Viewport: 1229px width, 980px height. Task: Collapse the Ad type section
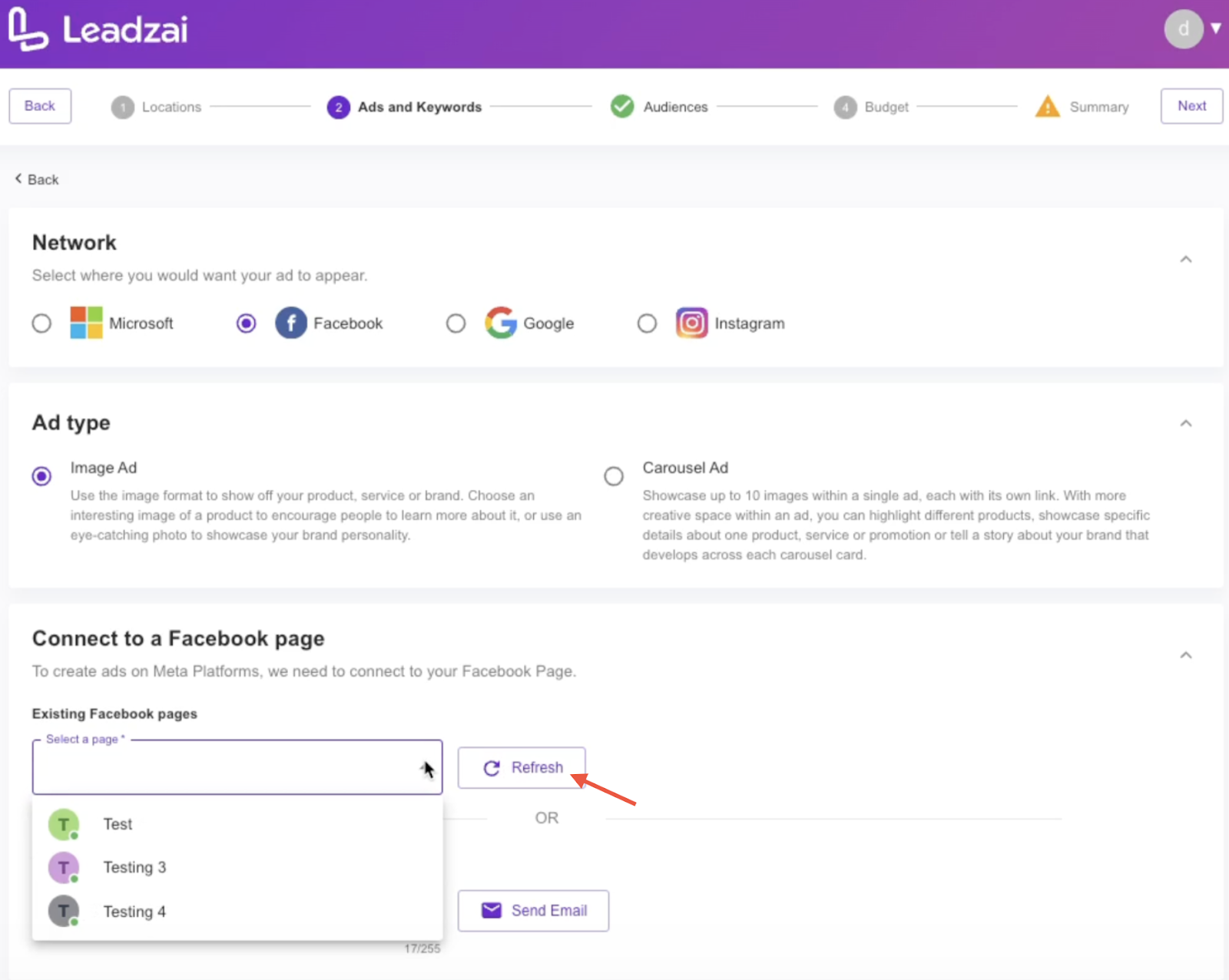(x=1185, y=423)
